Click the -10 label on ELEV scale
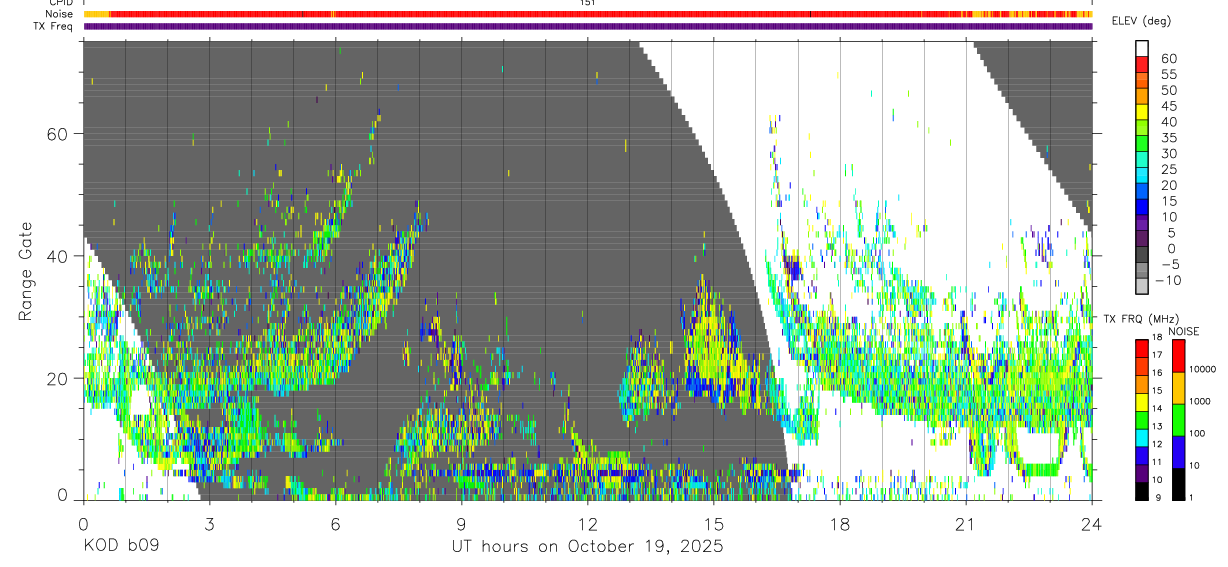Screen dimensions: 1228x567 (x=1169, y=280)
